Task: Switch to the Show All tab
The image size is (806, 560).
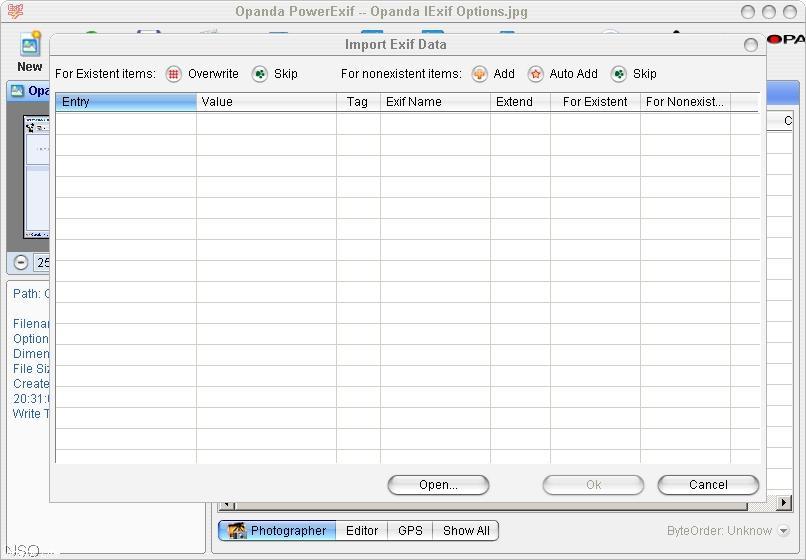Action: pyautogui.click(x=466, y=531)
